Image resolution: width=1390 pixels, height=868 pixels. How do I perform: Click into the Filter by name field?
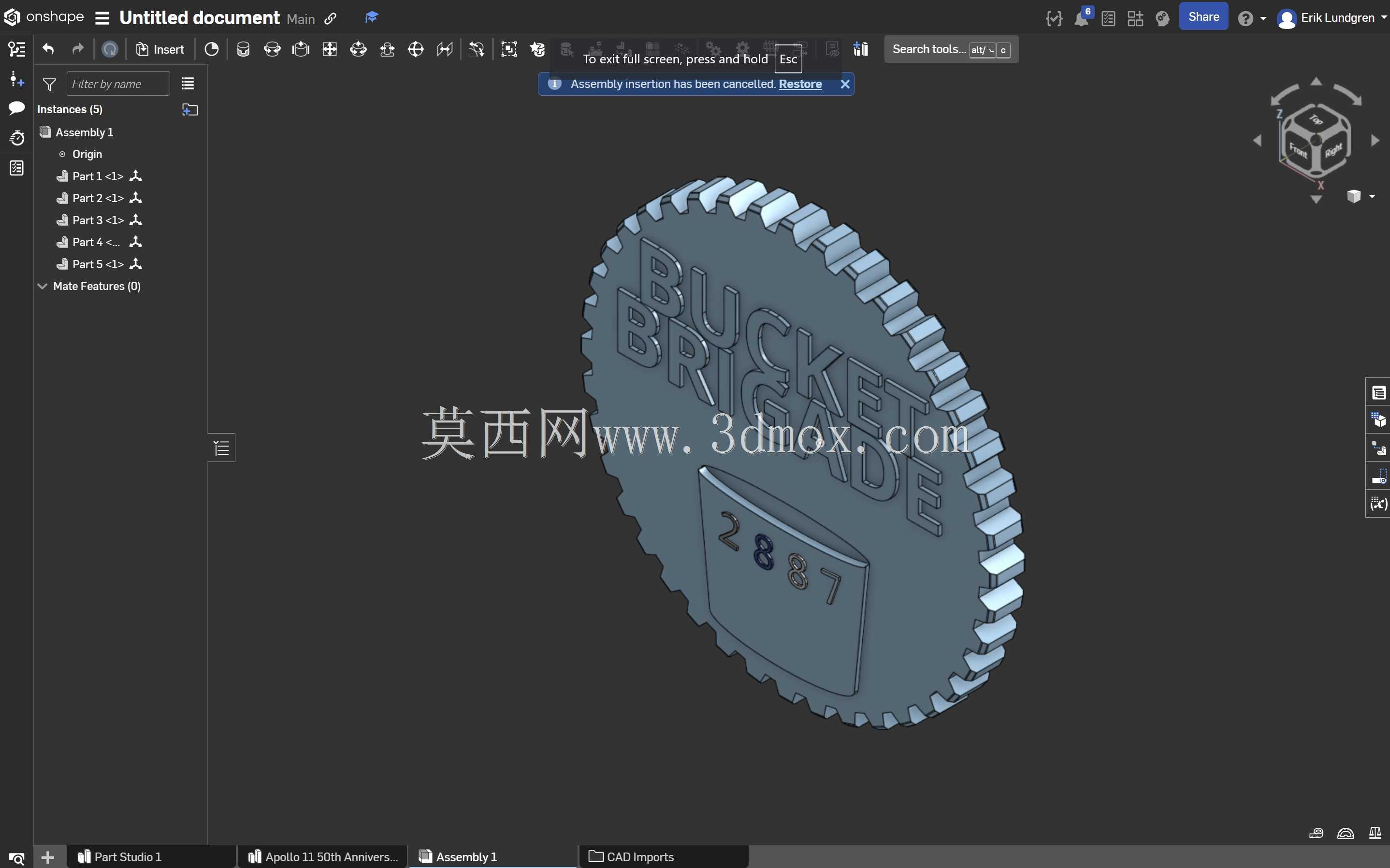117,84
